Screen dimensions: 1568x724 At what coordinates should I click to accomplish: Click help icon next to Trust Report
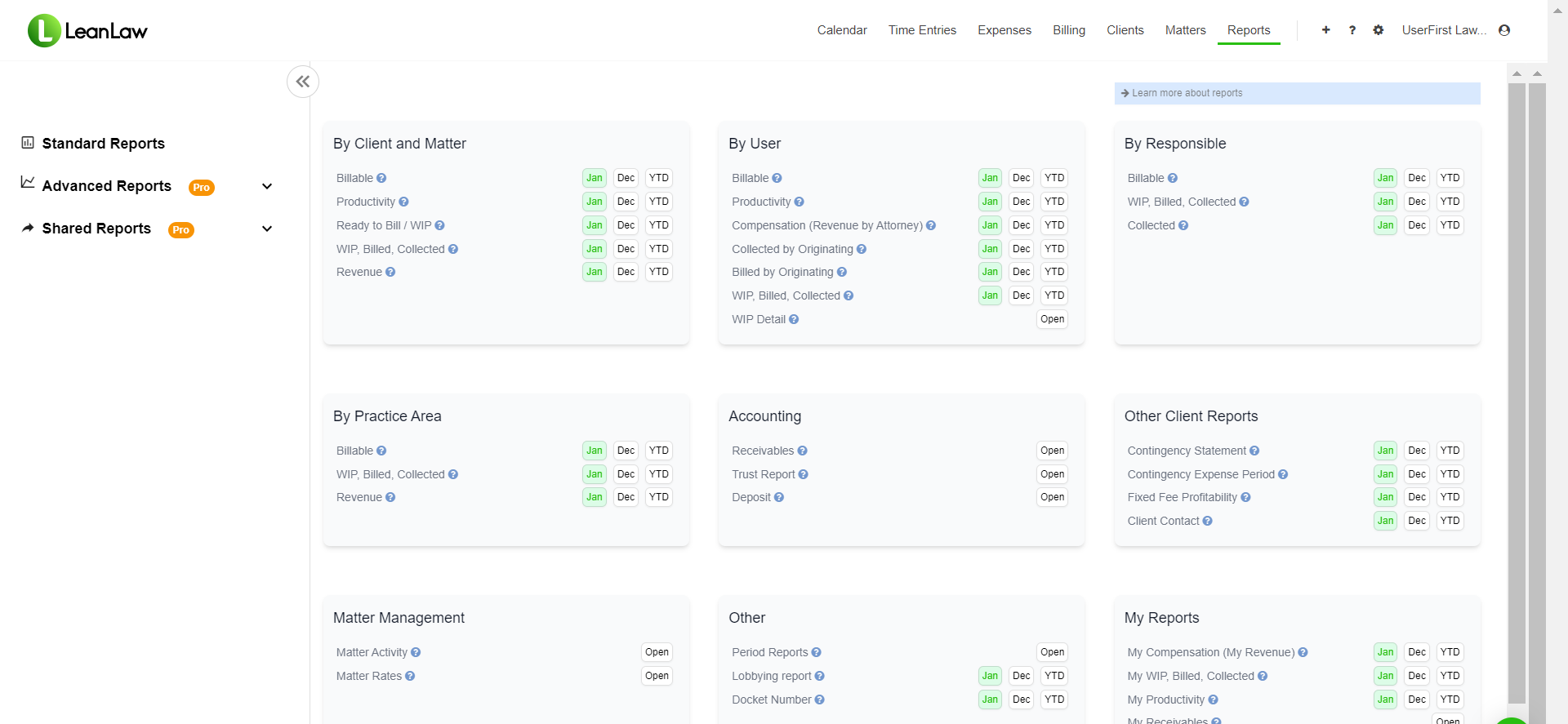pyautogui.click(x=804, y=474)
